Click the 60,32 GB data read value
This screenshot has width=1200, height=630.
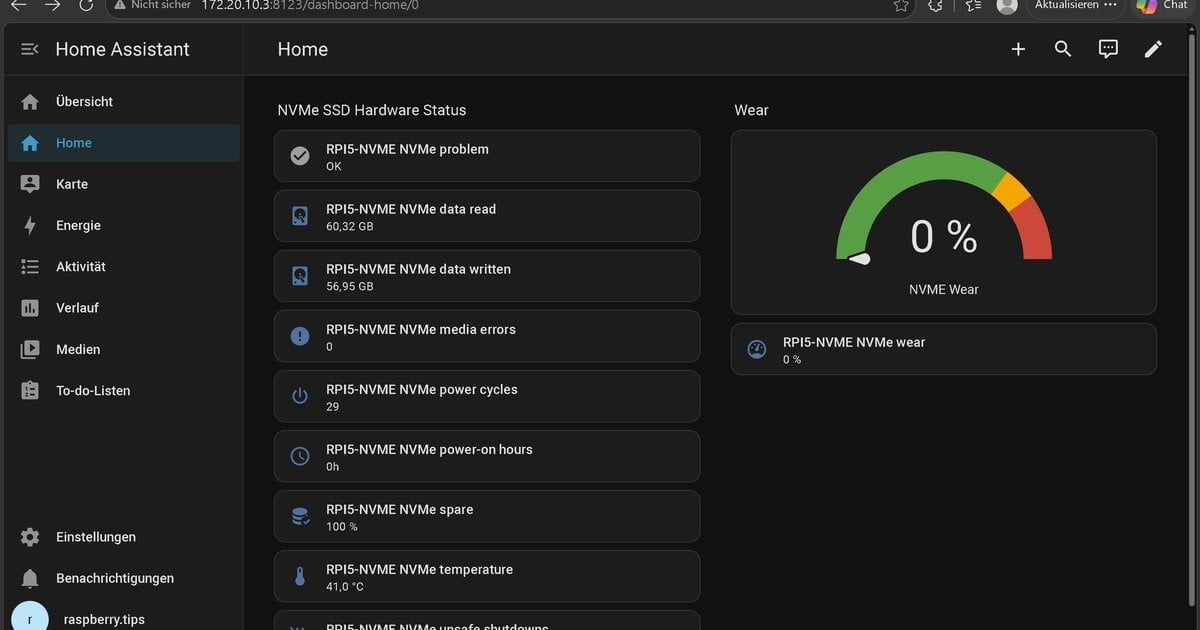349,226
